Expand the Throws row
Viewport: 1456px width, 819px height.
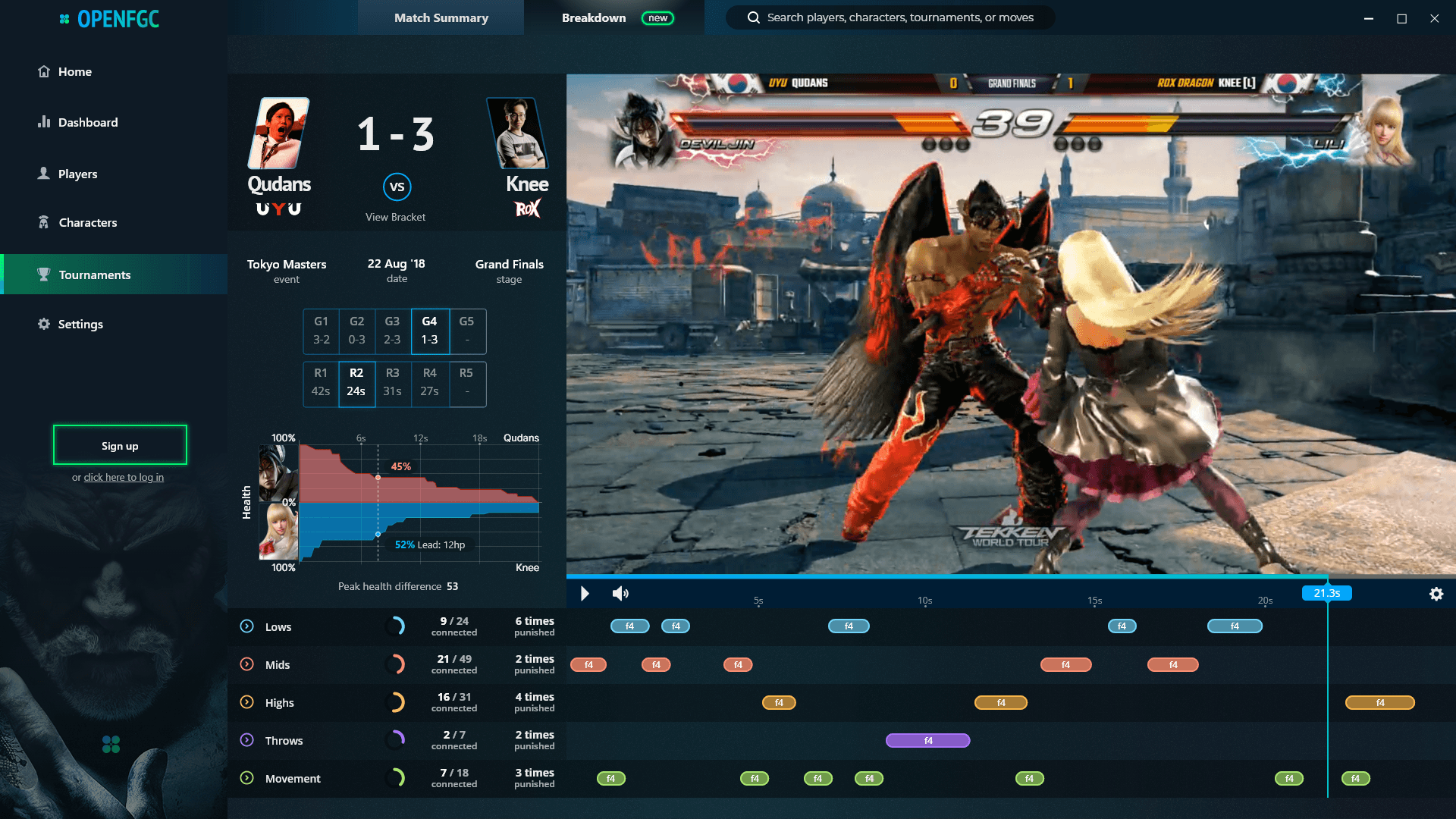tap(246, 740)
